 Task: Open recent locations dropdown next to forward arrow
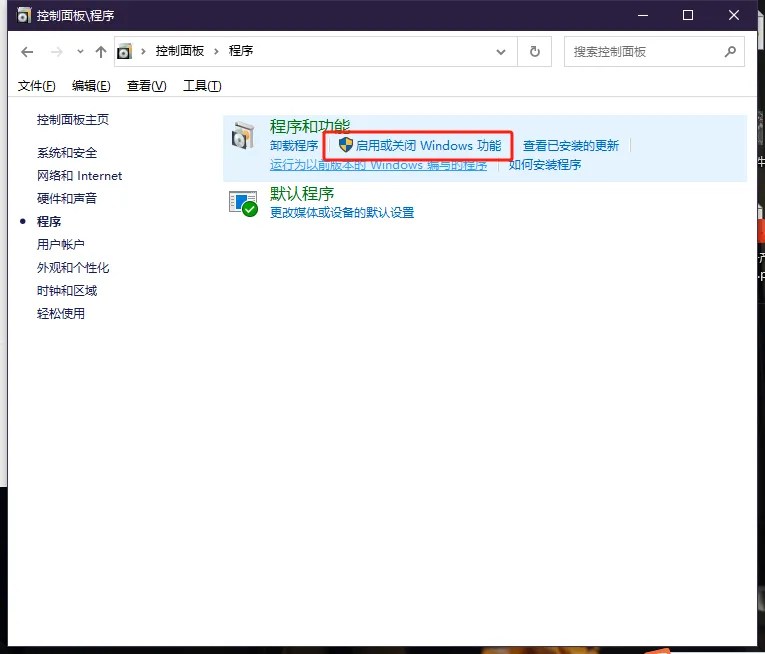(x=80, y=51)
